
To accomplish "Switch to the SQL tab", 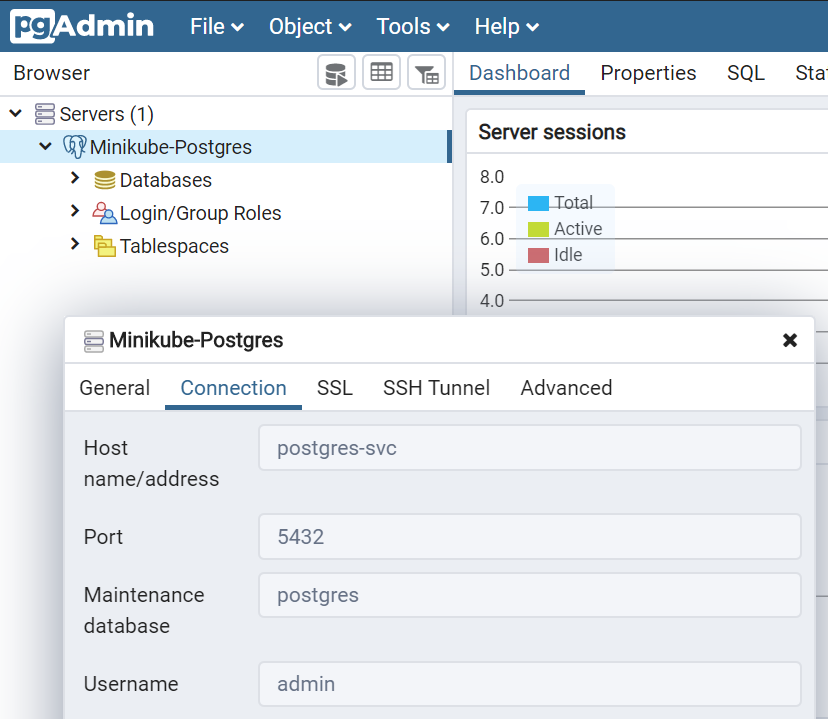I will [x=746, y=73].
